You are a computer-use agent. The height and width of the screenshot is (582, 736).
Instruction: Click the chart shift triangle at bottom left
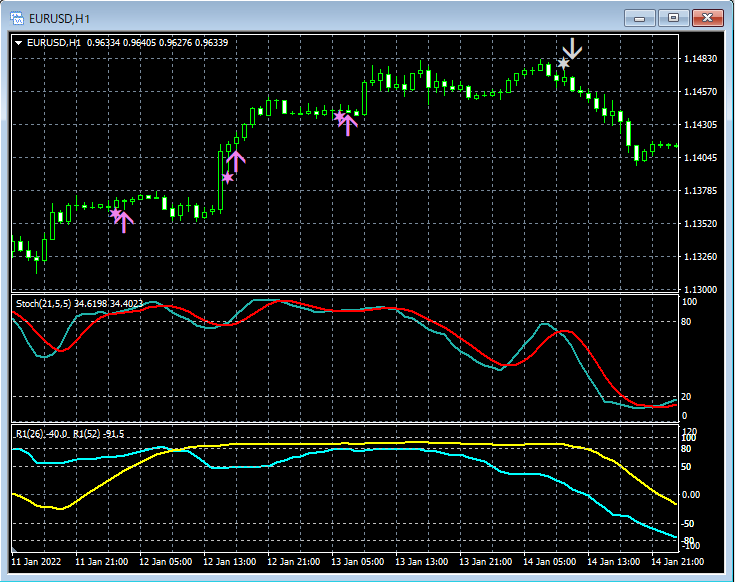[x=14, y=551]
